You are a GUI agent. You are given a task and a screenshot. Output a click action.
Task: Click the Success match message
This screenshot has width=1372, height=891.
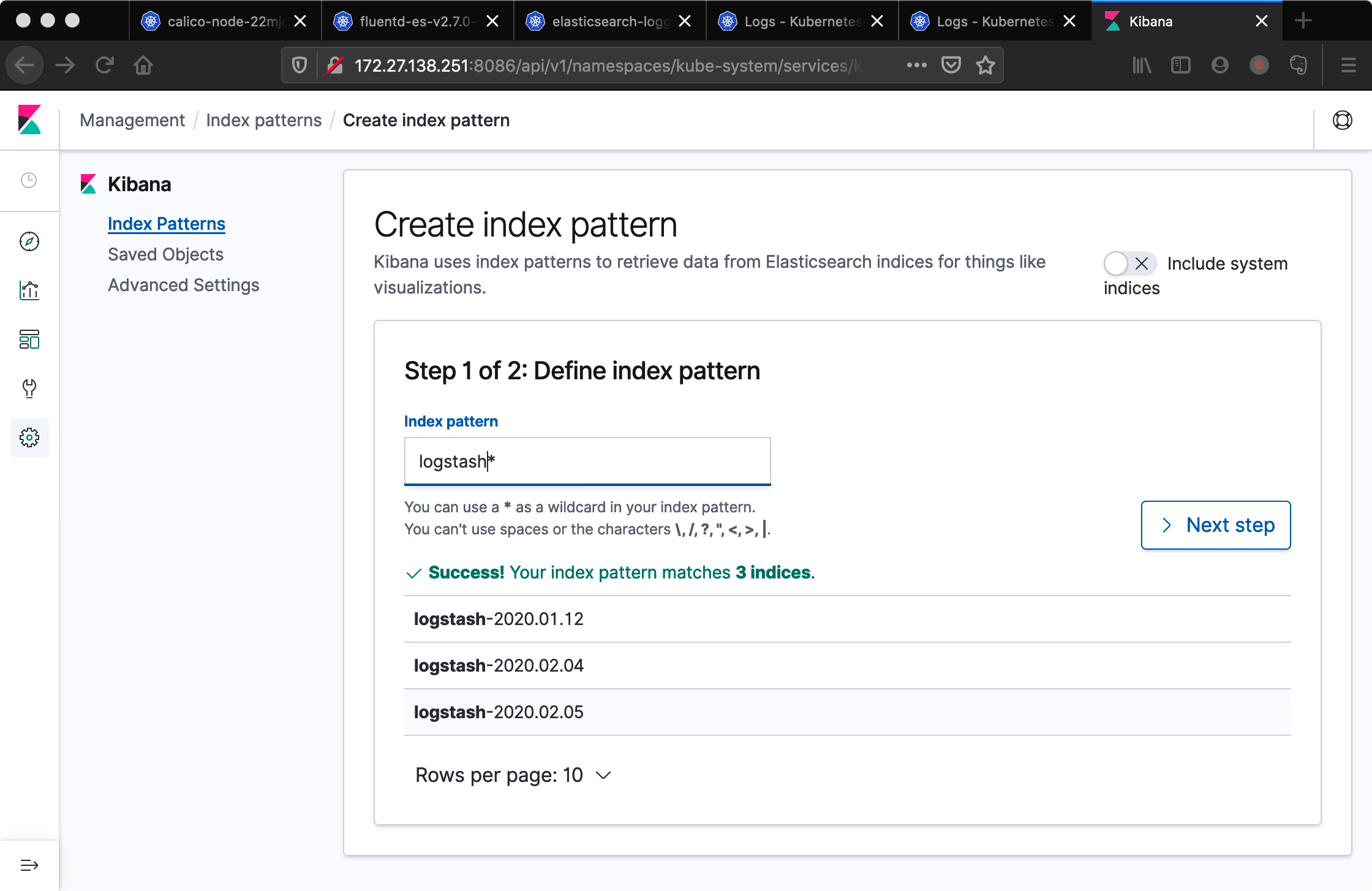[x=610, y=572]
